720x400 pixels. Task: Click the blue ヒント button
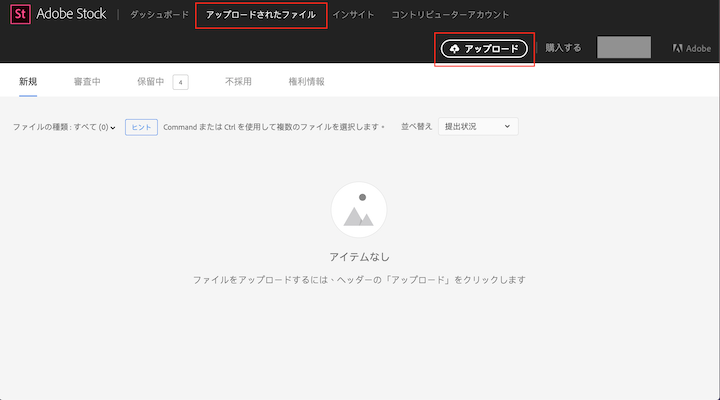[141, 127]
